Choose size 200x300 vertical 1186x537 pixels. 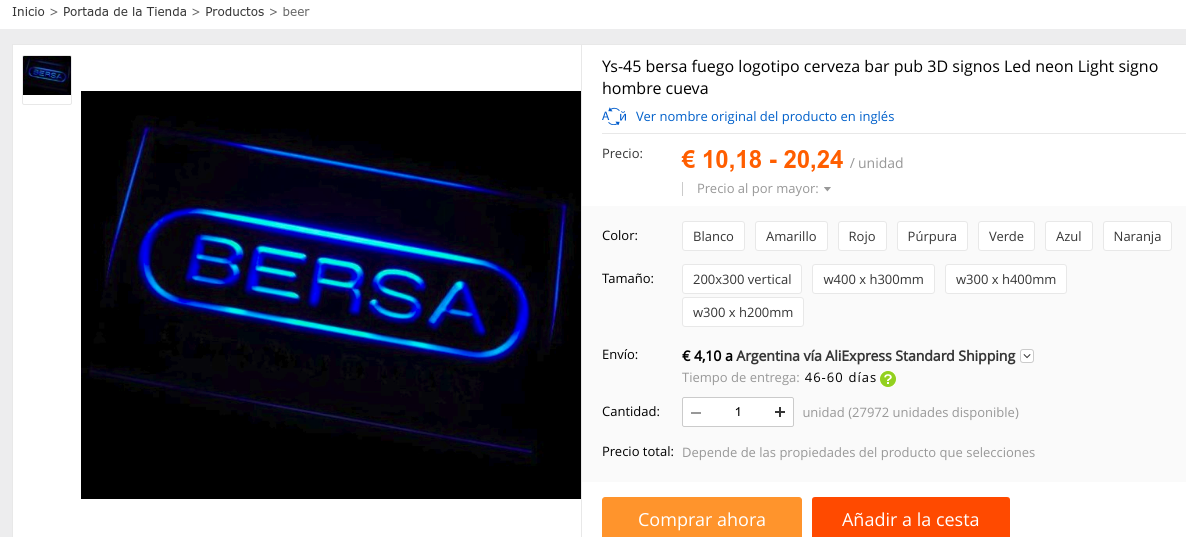point(742,279)
